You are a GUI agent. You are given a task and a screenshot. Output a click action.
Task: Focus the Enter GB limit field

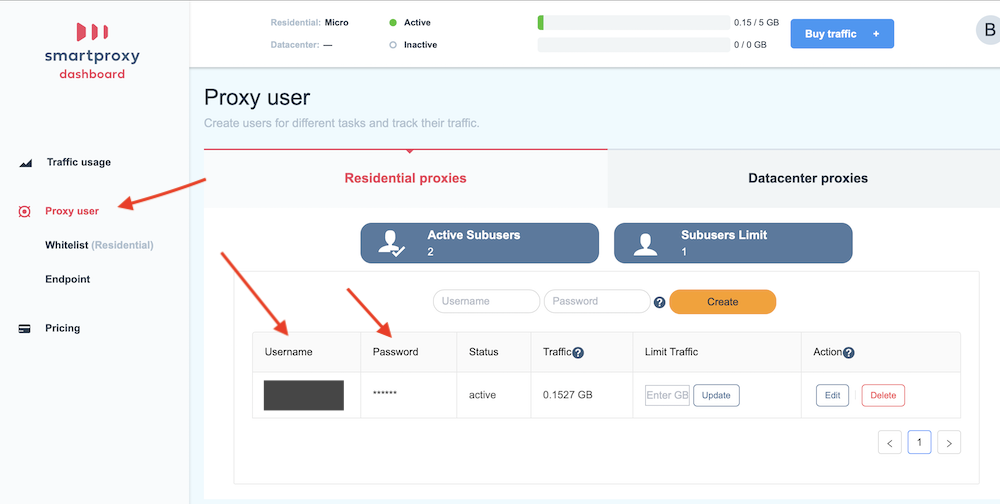click(x=667, y=395)
